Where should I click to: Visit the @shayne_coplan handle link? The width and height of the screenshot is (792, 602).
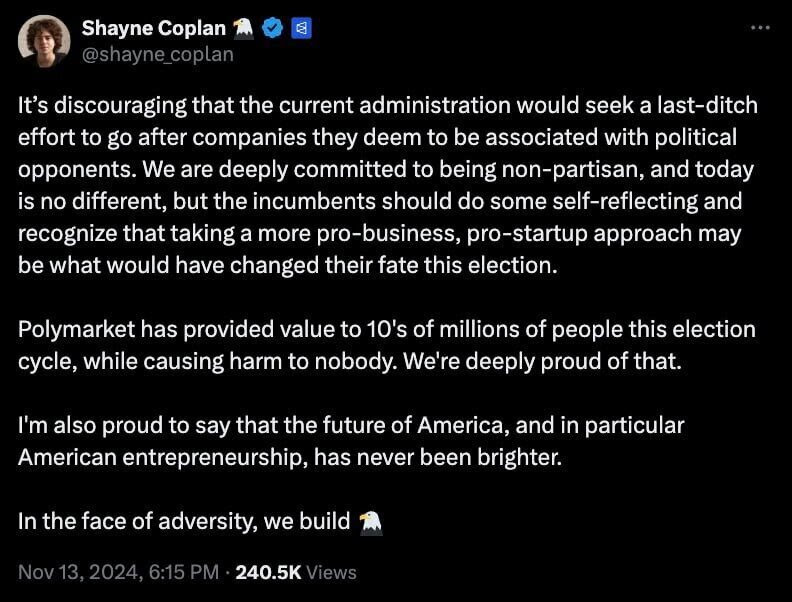(158, 54)
